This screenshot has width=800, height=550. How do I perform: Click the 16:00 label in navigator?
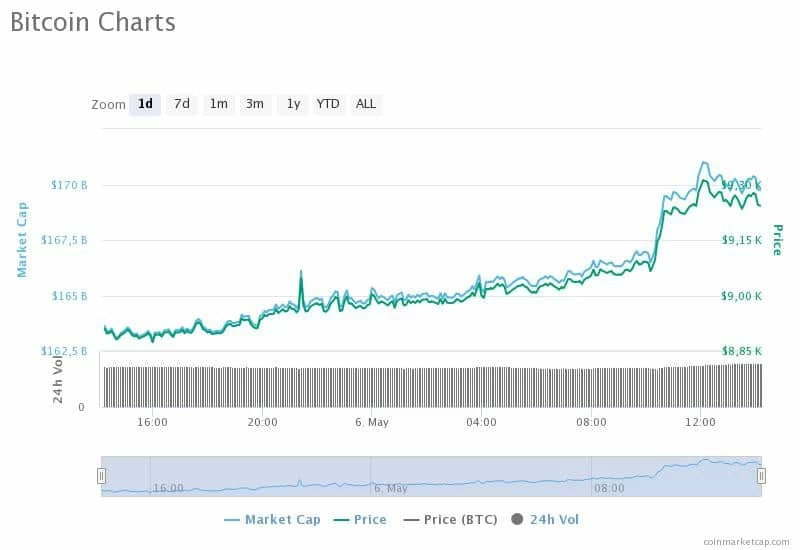(x=168, y=488)
